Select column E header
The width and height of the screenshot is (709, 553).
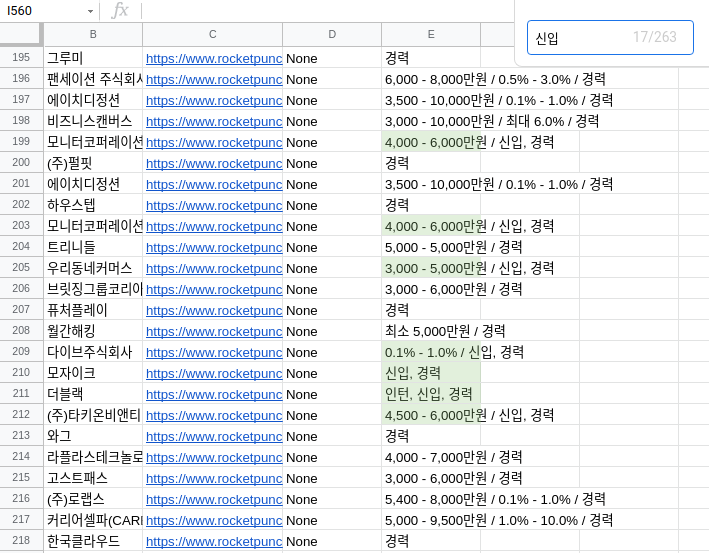431,34
